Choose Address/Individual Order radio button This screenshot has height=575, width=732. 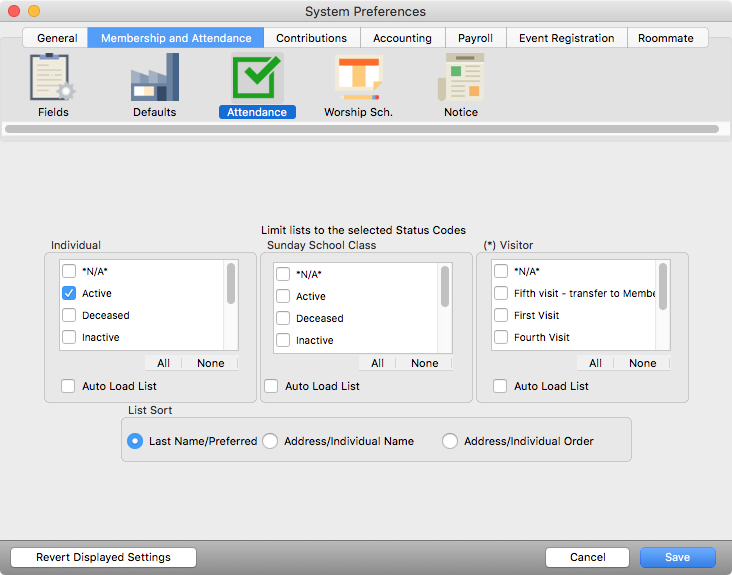[450, 441]
